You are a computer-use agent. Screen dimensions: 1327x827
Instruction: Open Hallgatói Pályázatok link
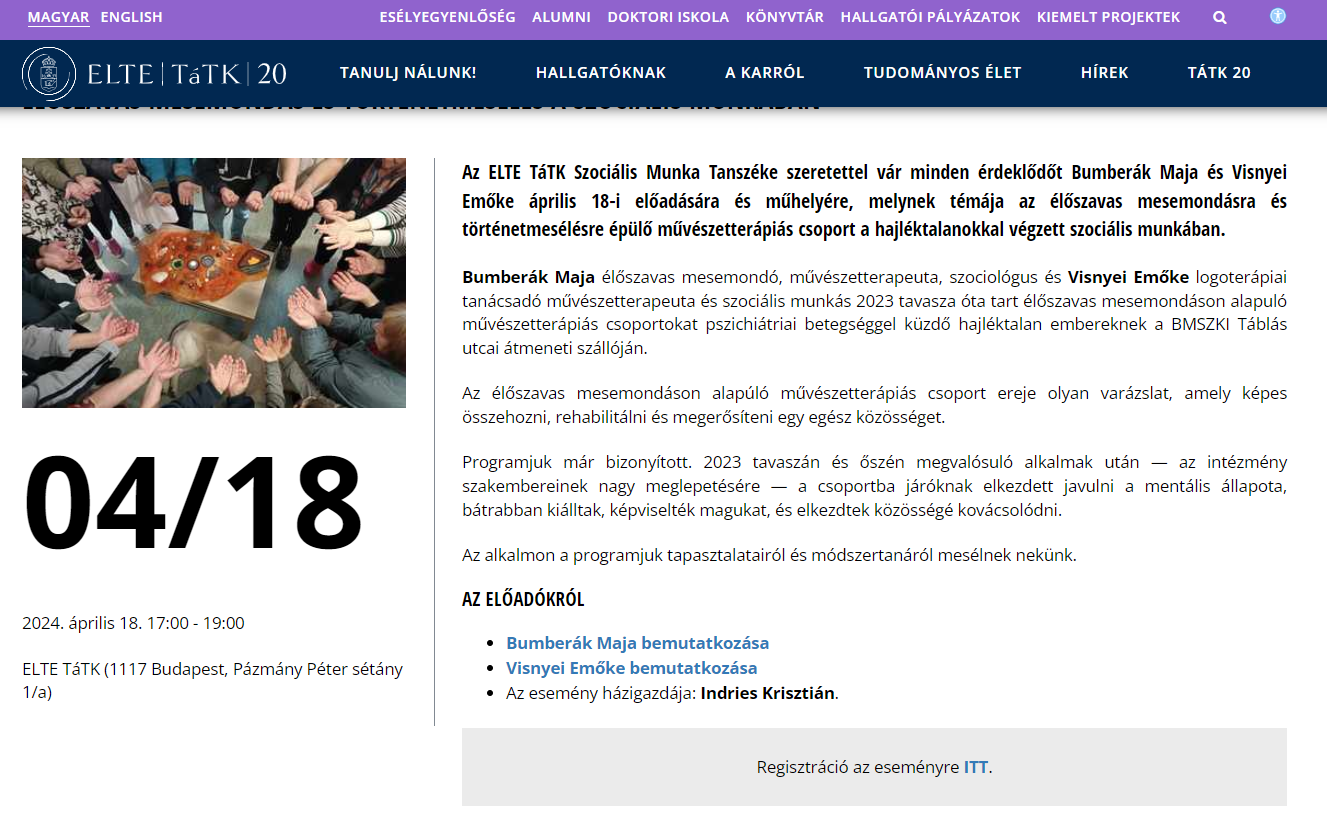coord(930,17)
